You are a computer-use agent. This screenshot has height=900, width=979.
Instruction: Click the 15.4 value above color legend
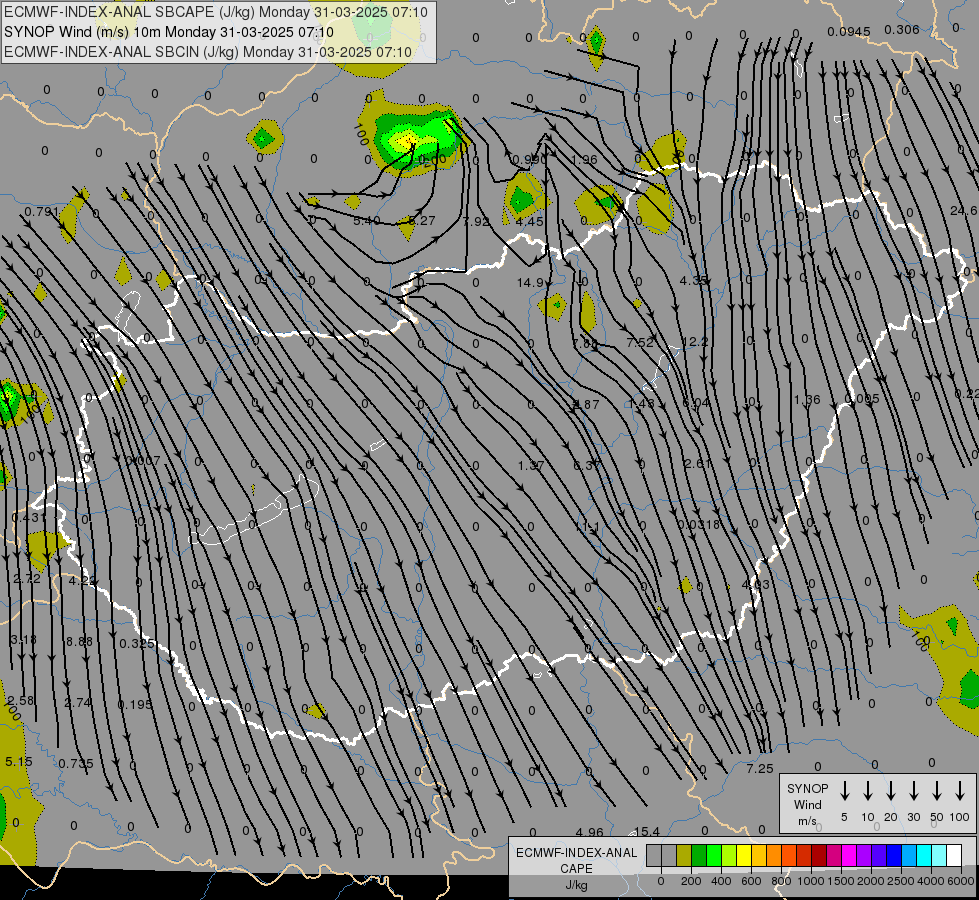[x=646, y=832]
